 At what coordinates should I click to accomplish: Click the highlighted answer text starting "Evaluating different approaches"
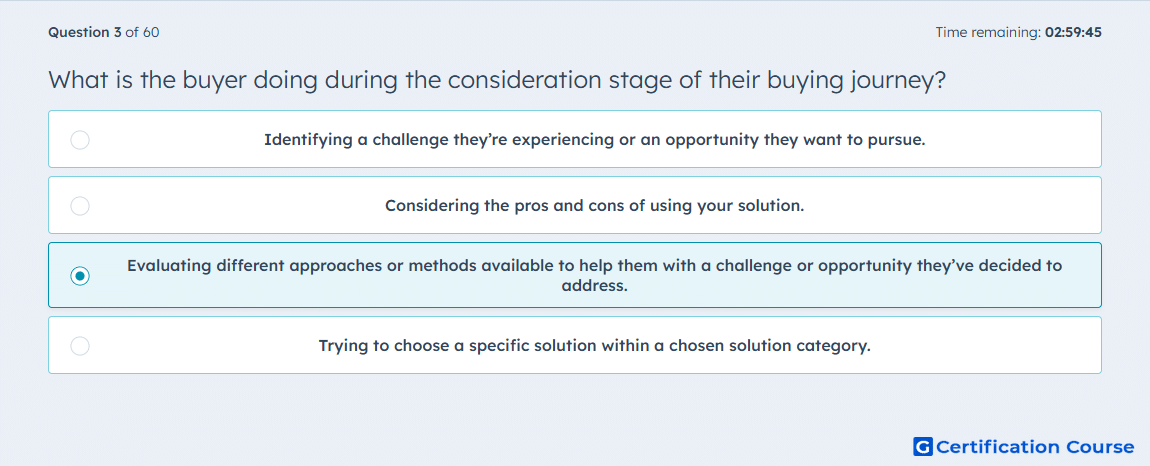click(594, 275)
